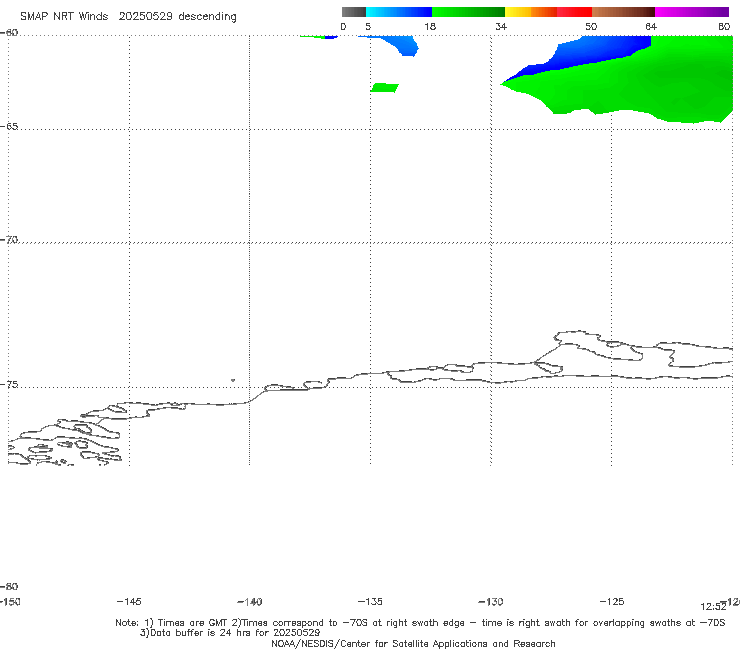Click the latitude label '-75'
The image size is (740, 650).
[x=9, y=385]
